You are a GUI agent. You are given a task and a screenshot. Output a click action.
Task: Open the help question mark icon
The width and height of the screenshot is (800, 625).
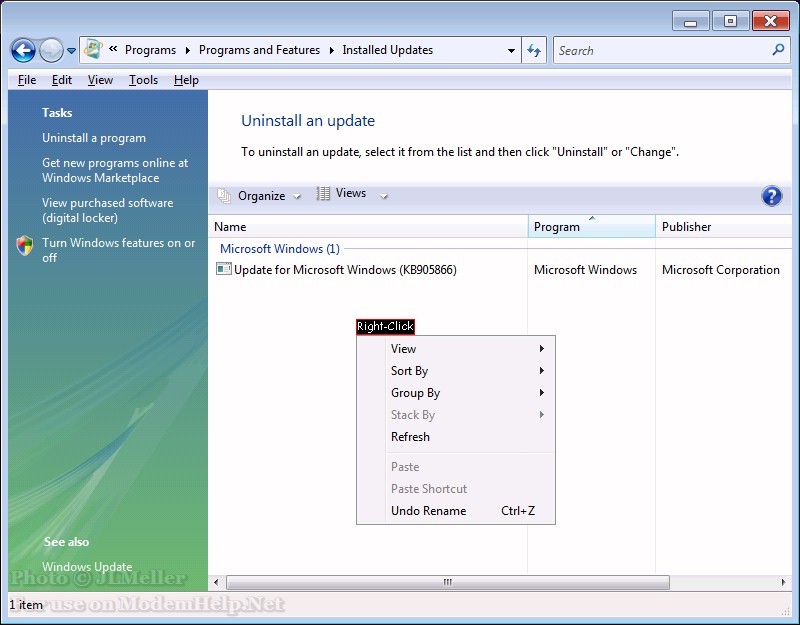[771, 196]
